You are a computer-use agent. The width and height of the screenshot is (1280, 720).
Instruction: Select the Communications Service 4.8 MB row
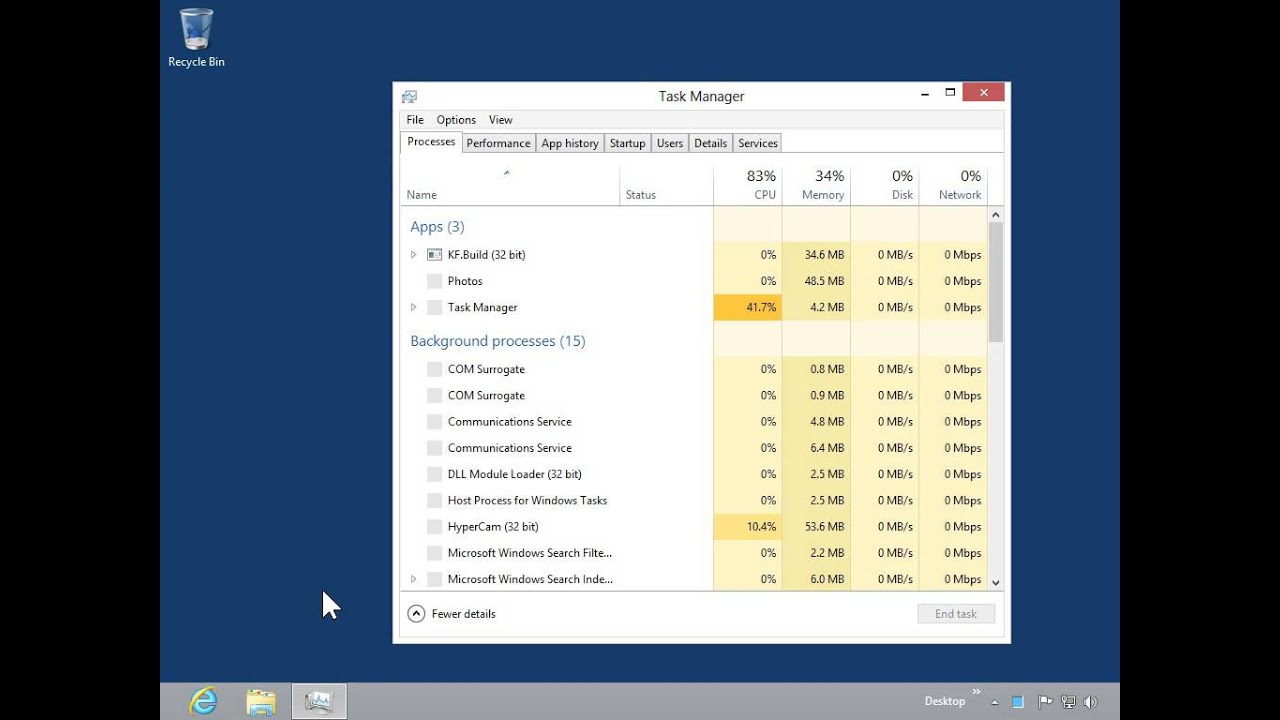694,422
